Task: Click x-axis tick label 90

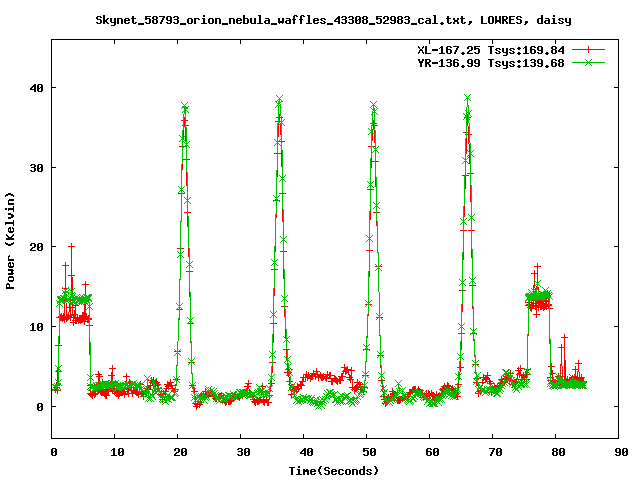Action: (622, 452)
